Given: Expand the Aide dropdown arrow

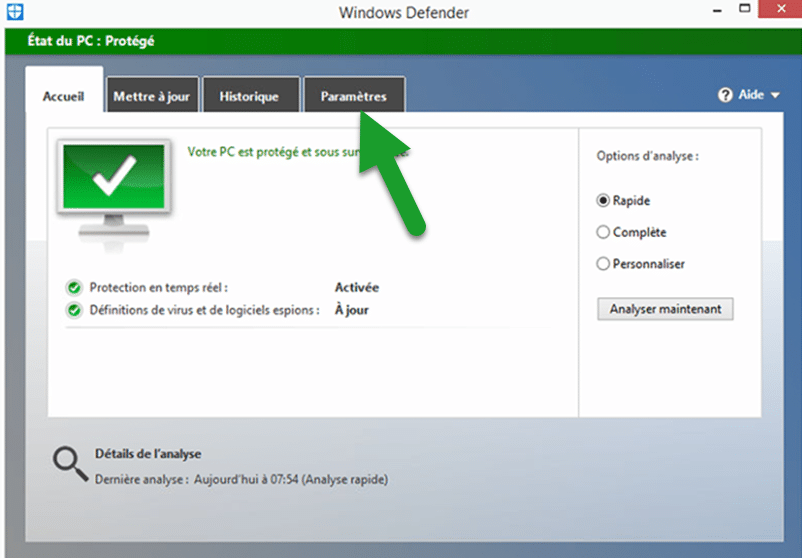Looking at the screenshot, I should tap(775, 95).
